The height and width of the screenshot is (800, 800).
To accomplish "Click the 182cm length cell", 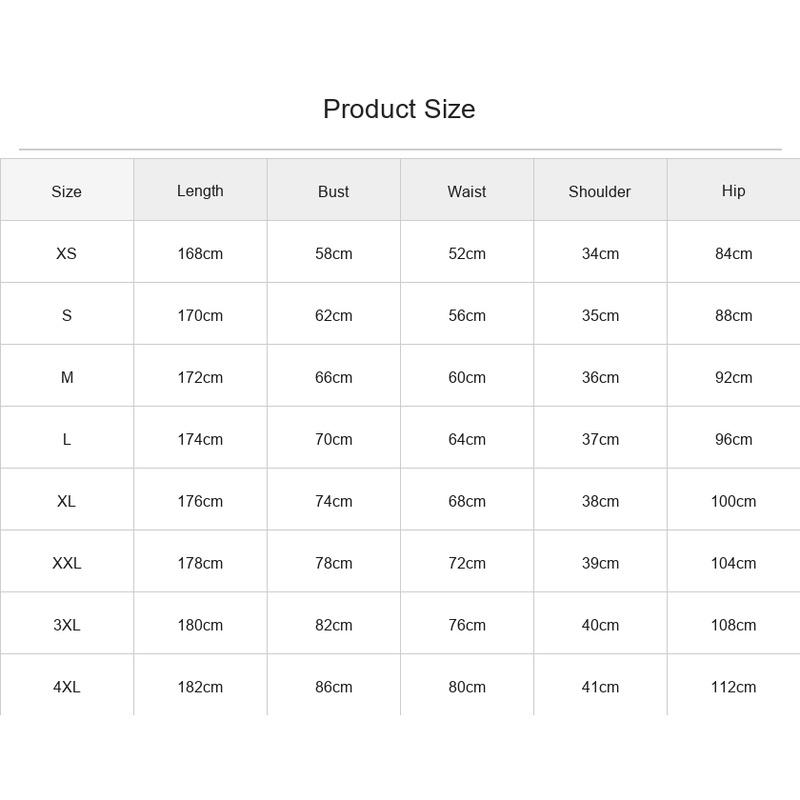I will coord(200,687).
